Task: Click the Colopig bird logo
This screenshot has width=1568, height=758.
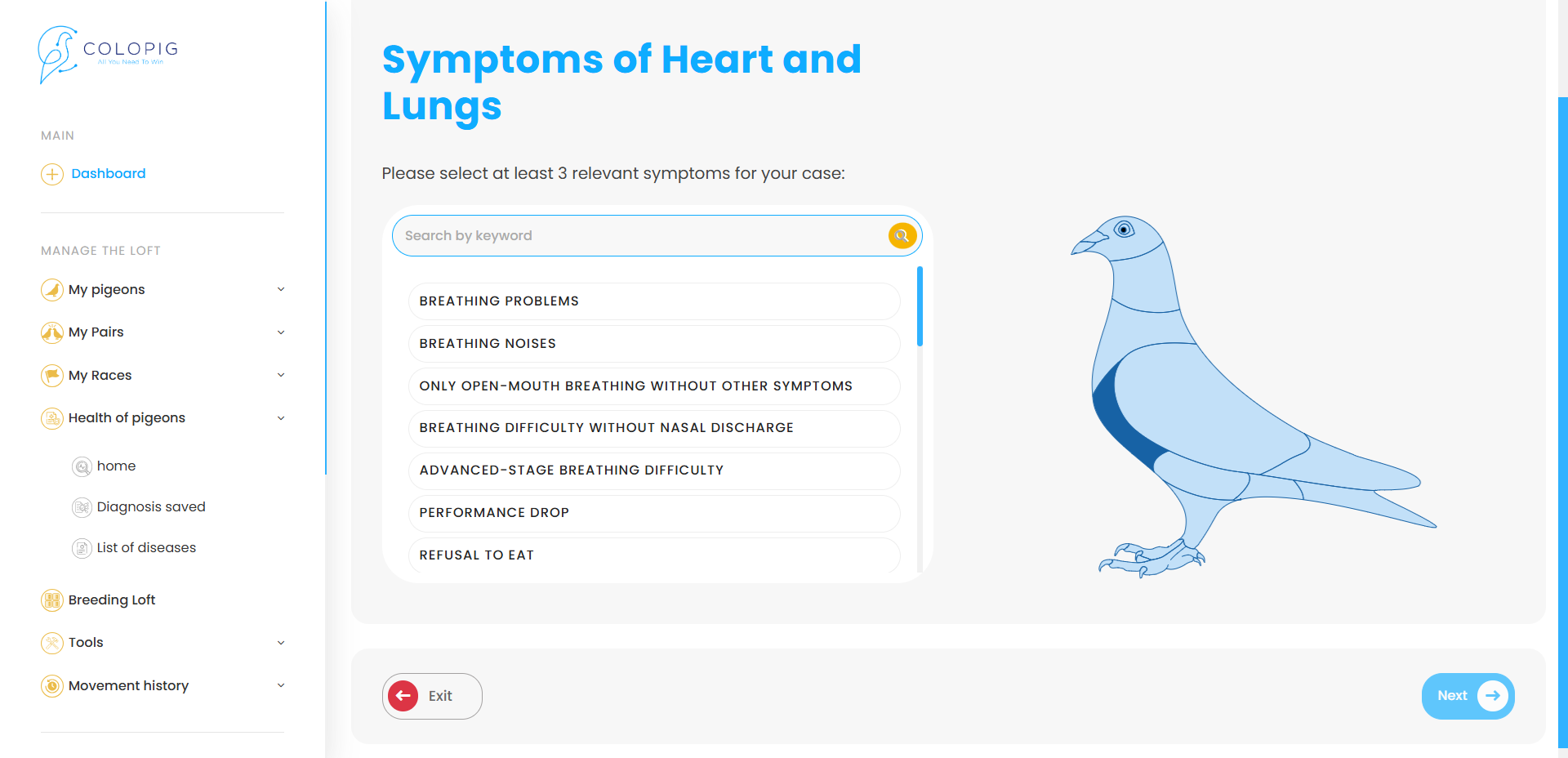Action: [57, 55]
